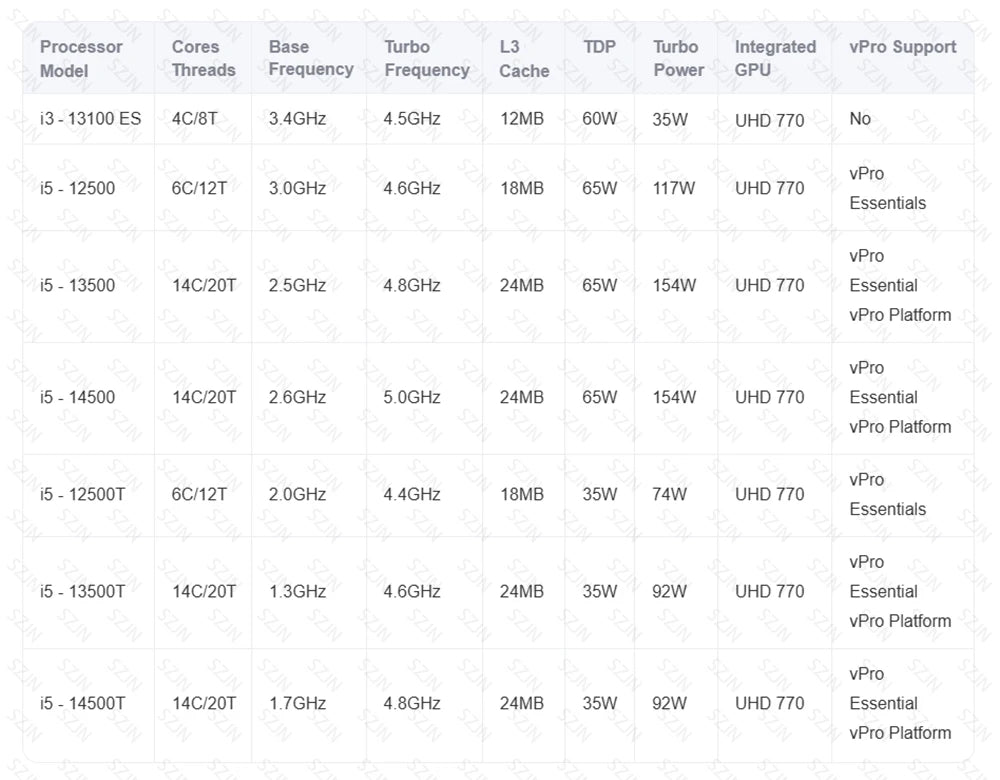Image resolution: width=1000 pixels, height=780 pixels.
Task: Select the "117W" turbo power value
Action: pos(673,188)
